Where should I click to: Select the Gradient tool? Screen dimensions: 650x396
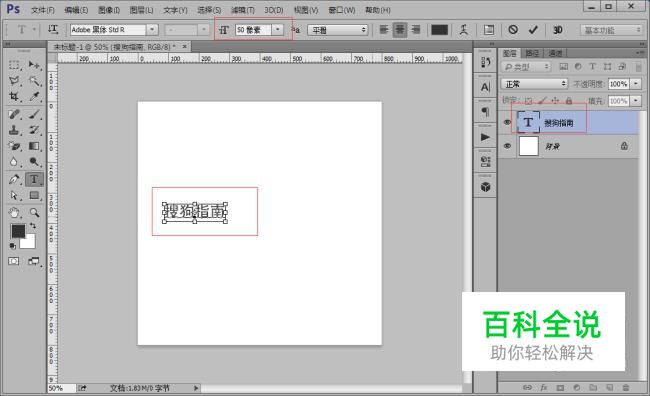pos(34,146)
